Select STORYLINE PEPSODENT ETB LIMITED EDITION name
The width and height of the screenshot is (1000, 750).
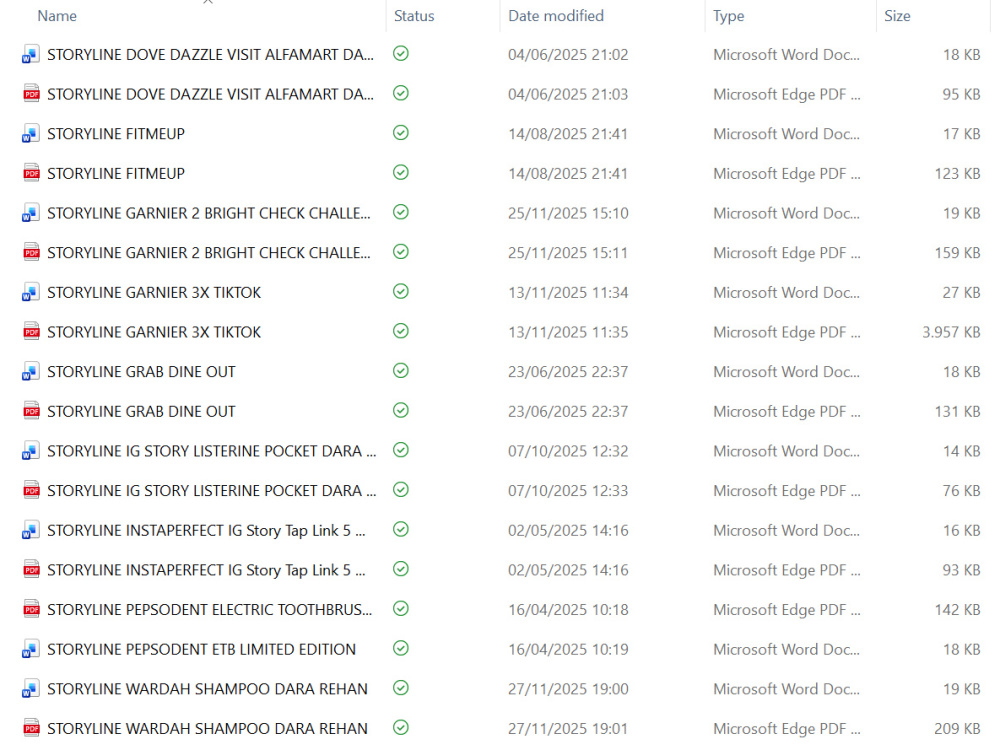(x=202, y=650)
